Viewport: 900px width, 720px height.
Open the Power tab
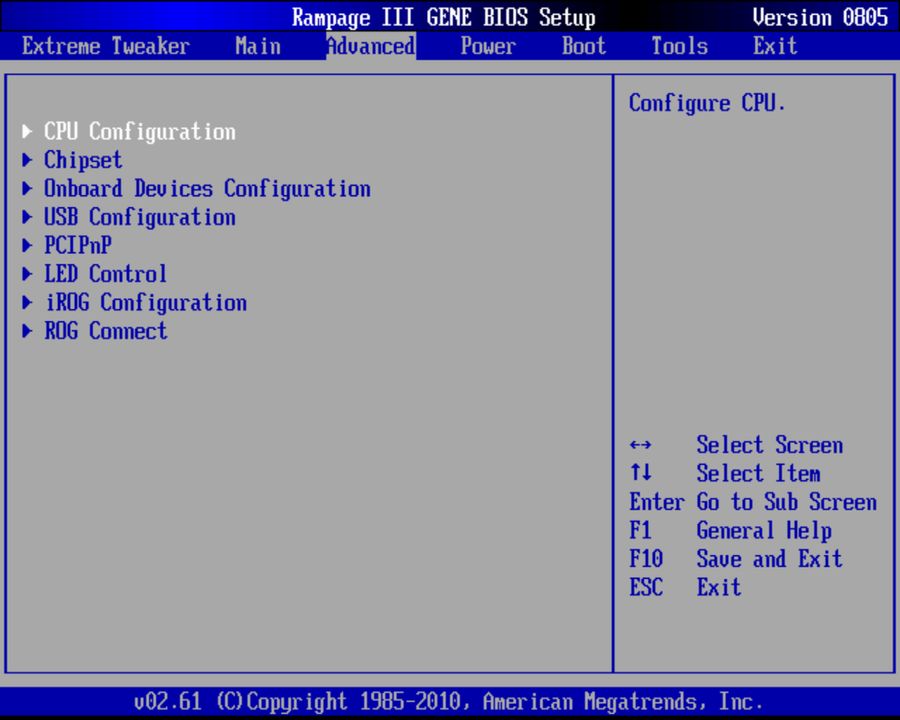coord(488,46)
